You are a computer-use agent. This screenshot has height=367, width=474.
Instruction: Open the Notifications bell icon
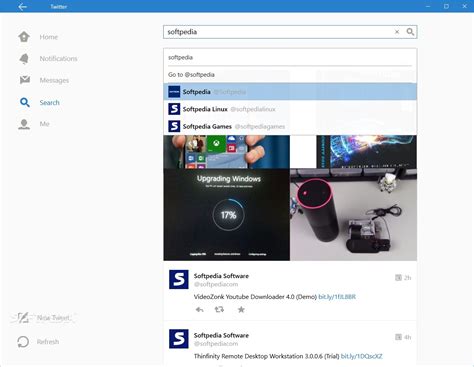click(24, 59)
